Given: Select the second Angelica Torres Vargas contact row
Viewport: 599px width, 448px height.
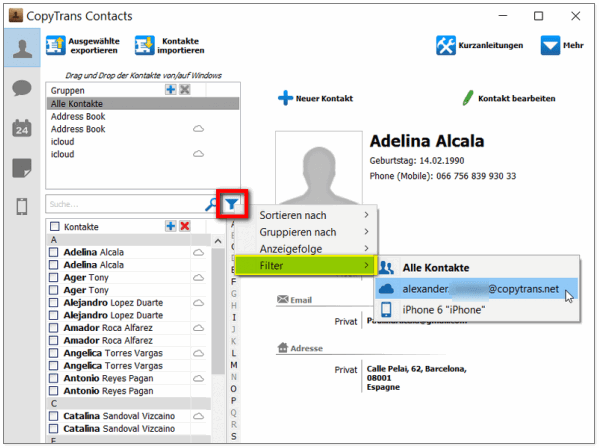Looking at the screenshot, I should [128, 366].
